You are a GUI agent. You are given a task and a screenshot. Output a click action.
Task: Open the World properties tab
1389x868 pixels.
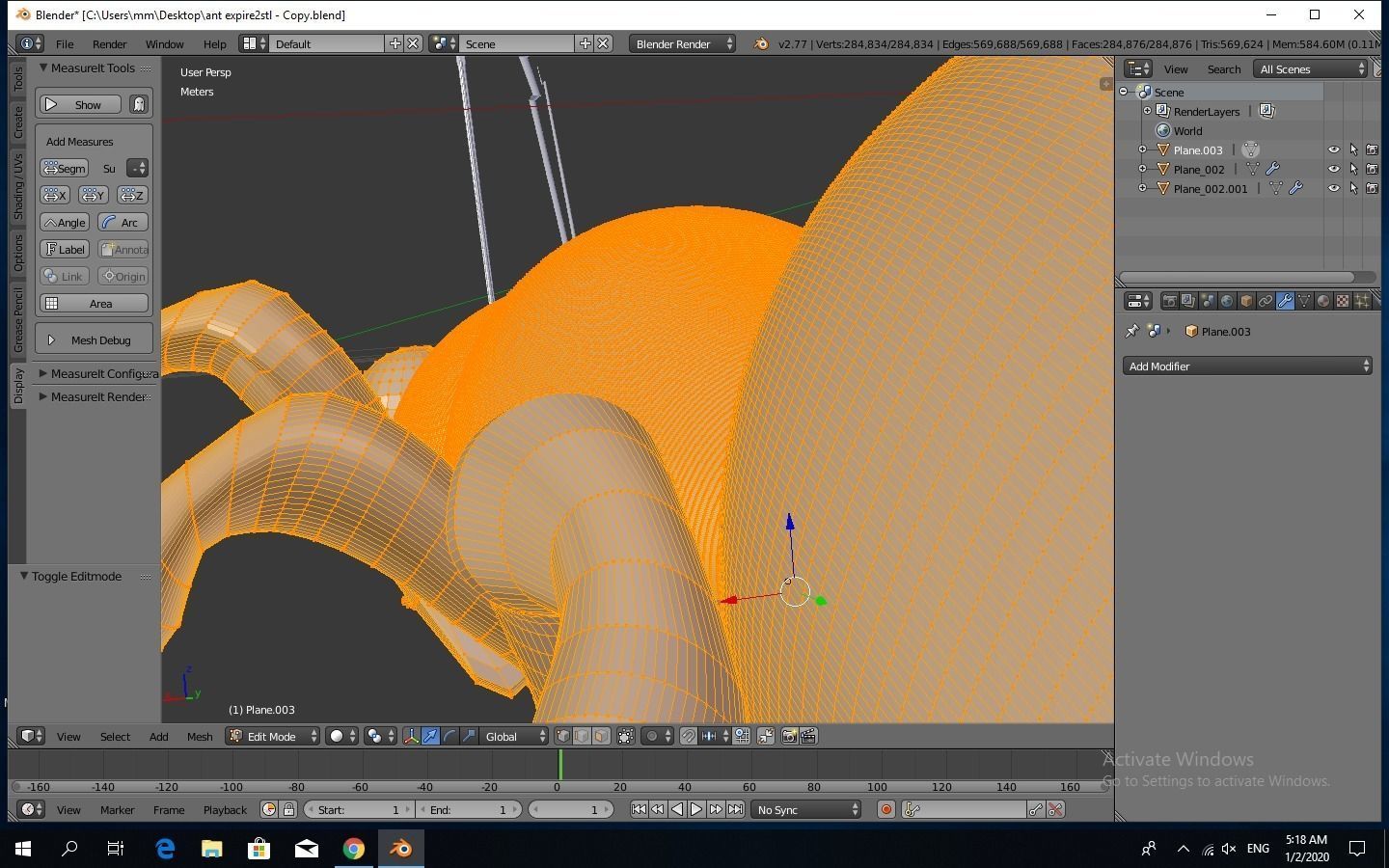(x=1227, y=302)
